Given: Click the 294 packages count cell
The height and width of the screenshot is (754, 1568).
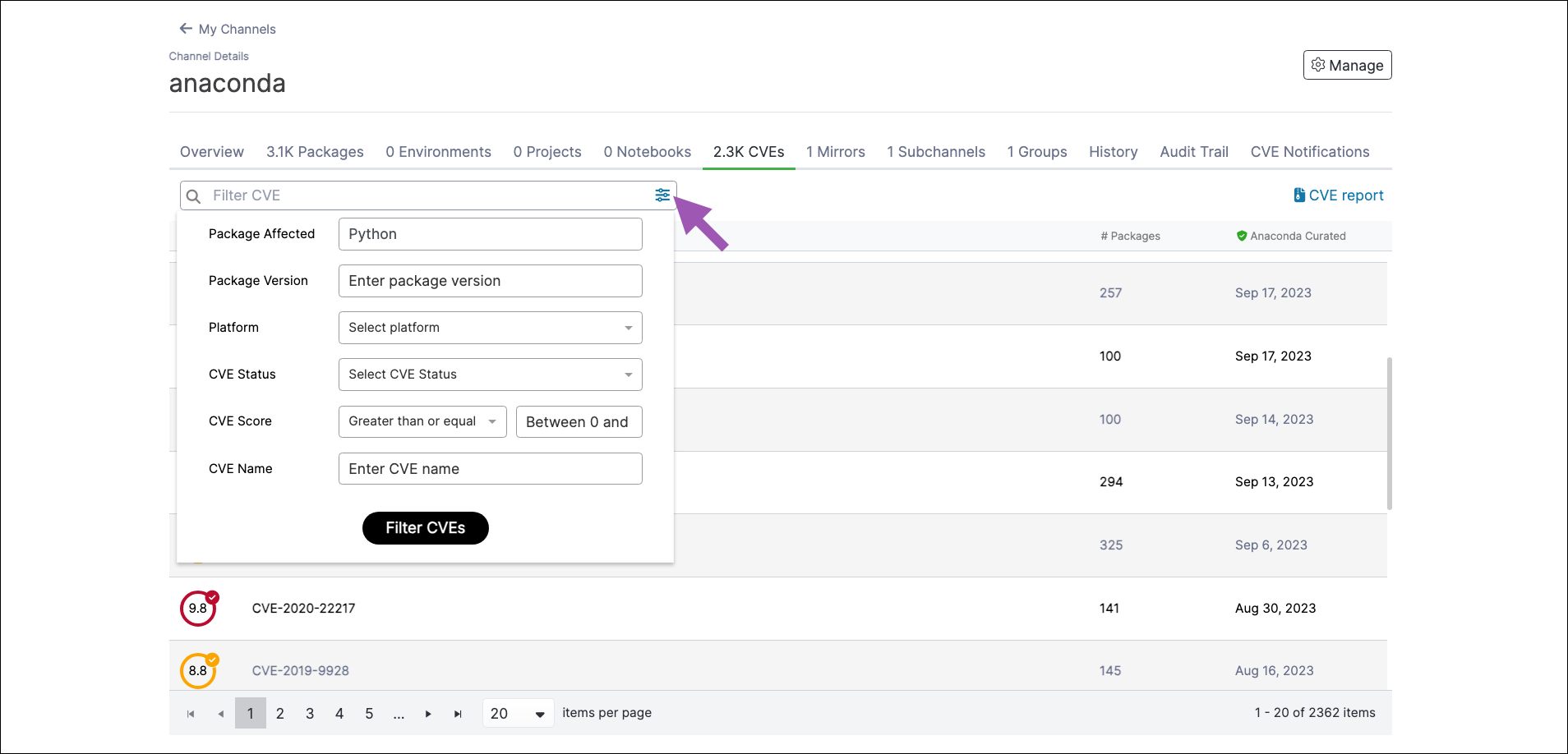Looking at the screenshot, I should pyautogui.click(x=1111, y=482).
